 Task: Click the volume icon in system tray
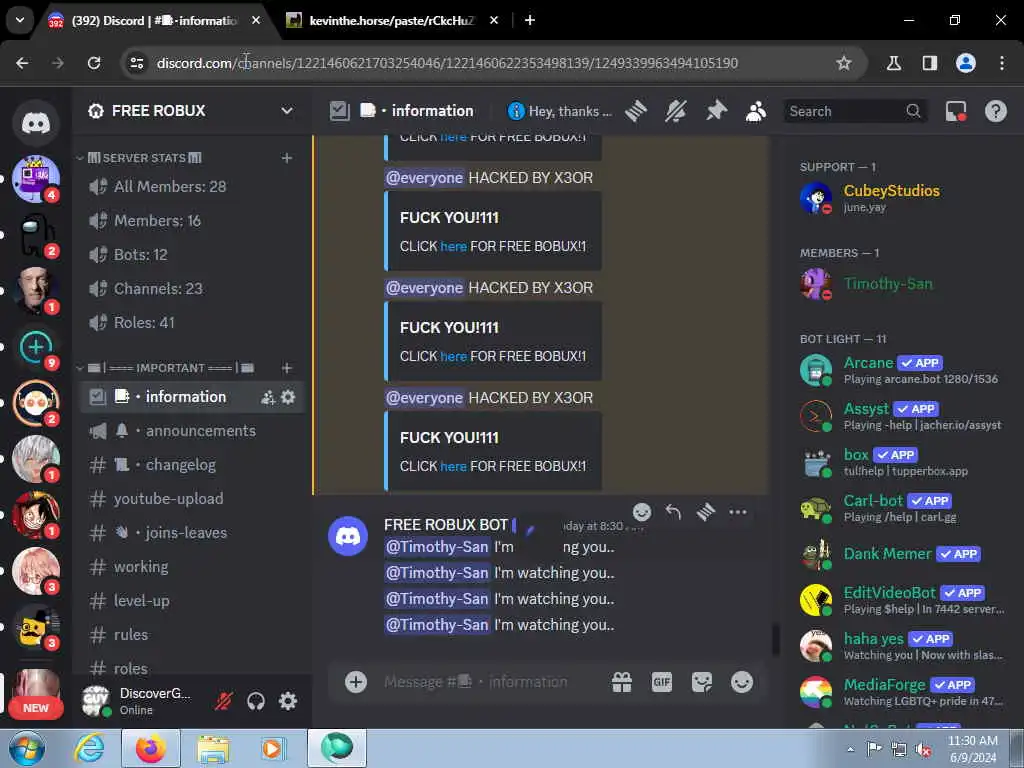click(x=923, y=749)
